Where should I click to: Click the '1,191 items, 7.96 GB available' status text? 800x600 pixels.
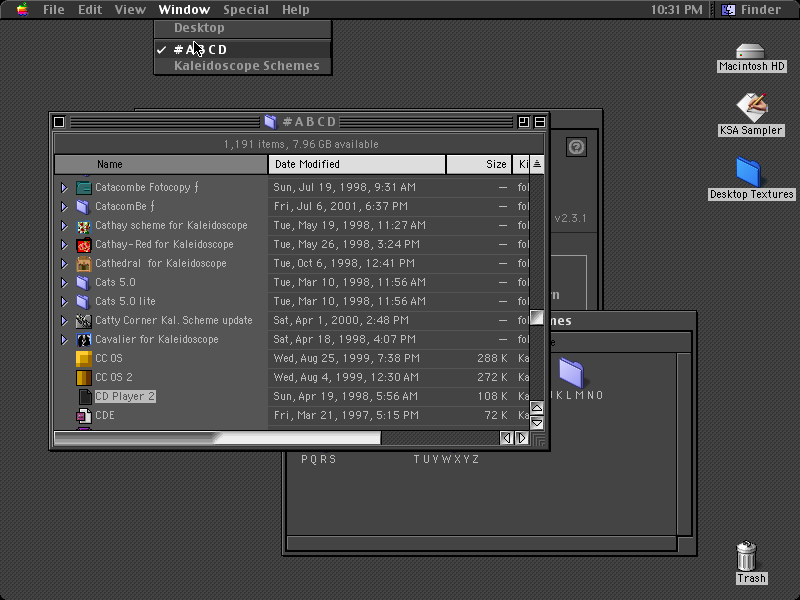coord(301,144)
